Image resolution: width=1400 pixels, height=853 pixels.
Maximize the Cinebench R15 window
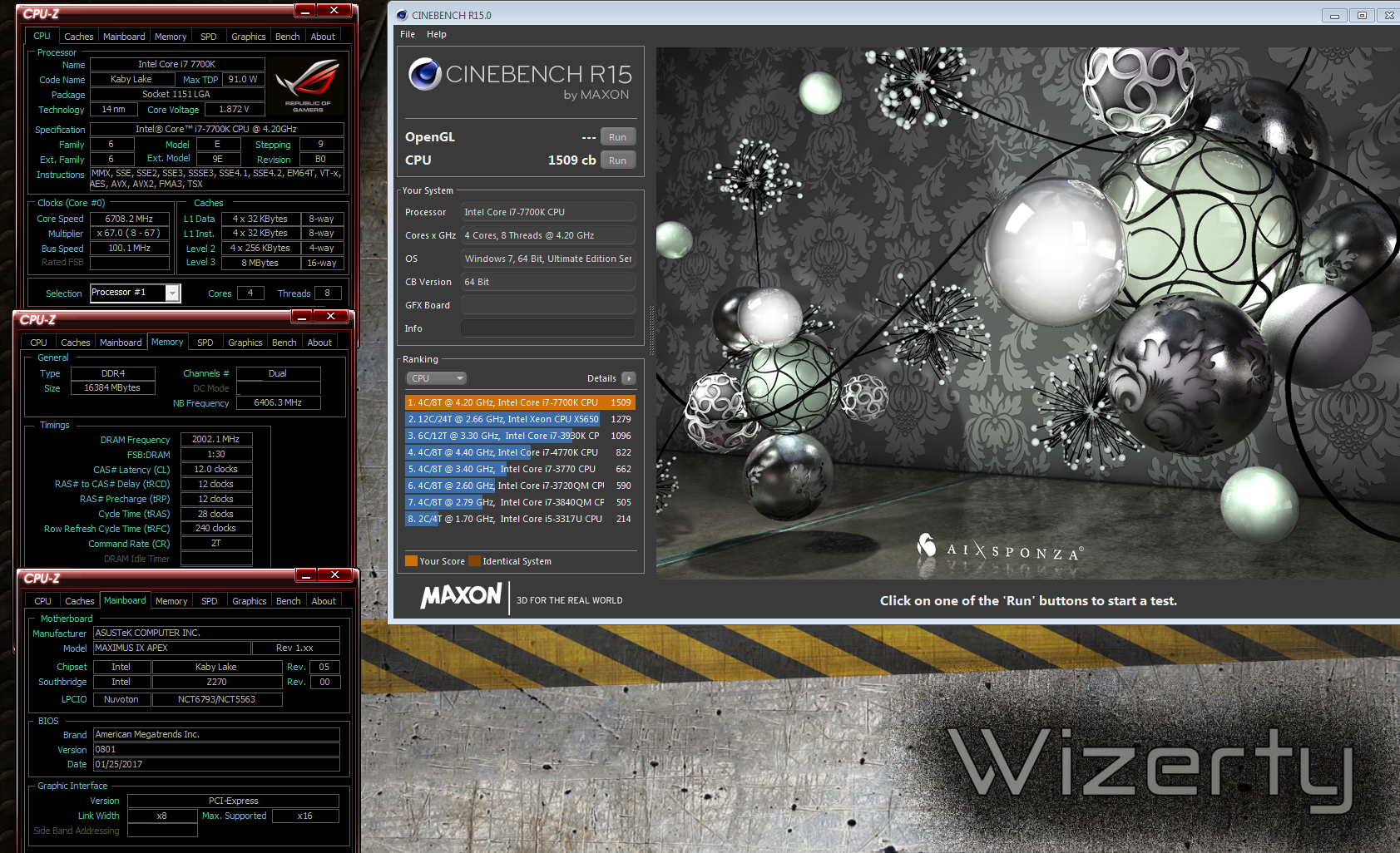1362,15
